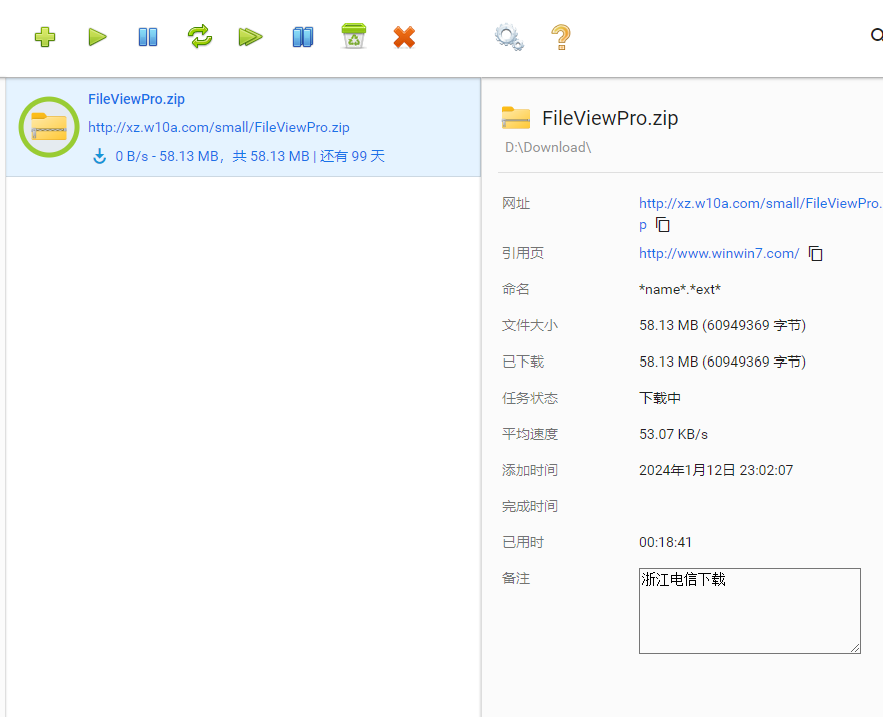Pause the selected download with the blue pause icon

click(148, 37)
